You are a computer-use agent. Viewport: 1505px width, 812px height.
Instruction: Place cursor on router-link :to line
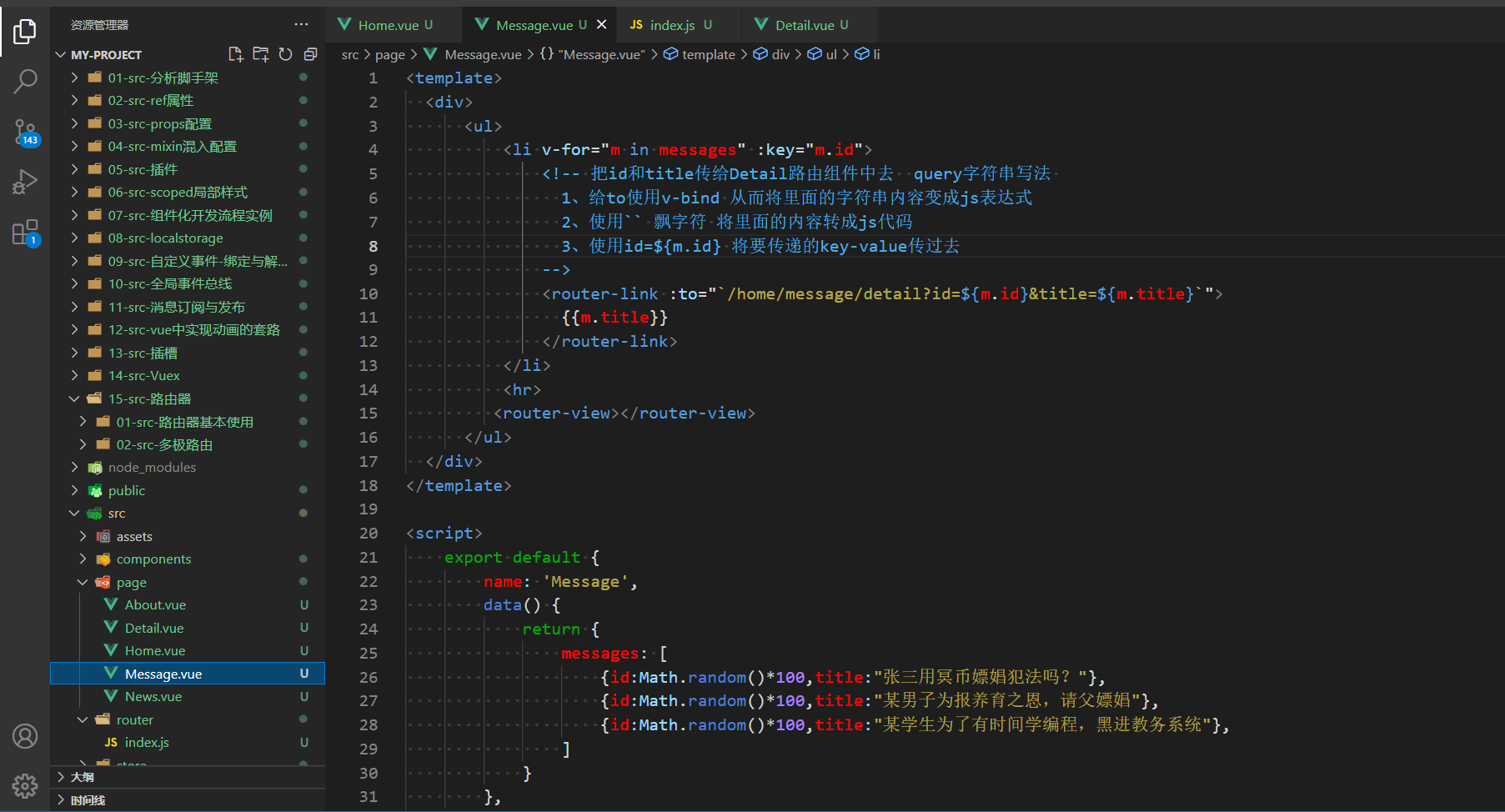(x=882, y=293)
